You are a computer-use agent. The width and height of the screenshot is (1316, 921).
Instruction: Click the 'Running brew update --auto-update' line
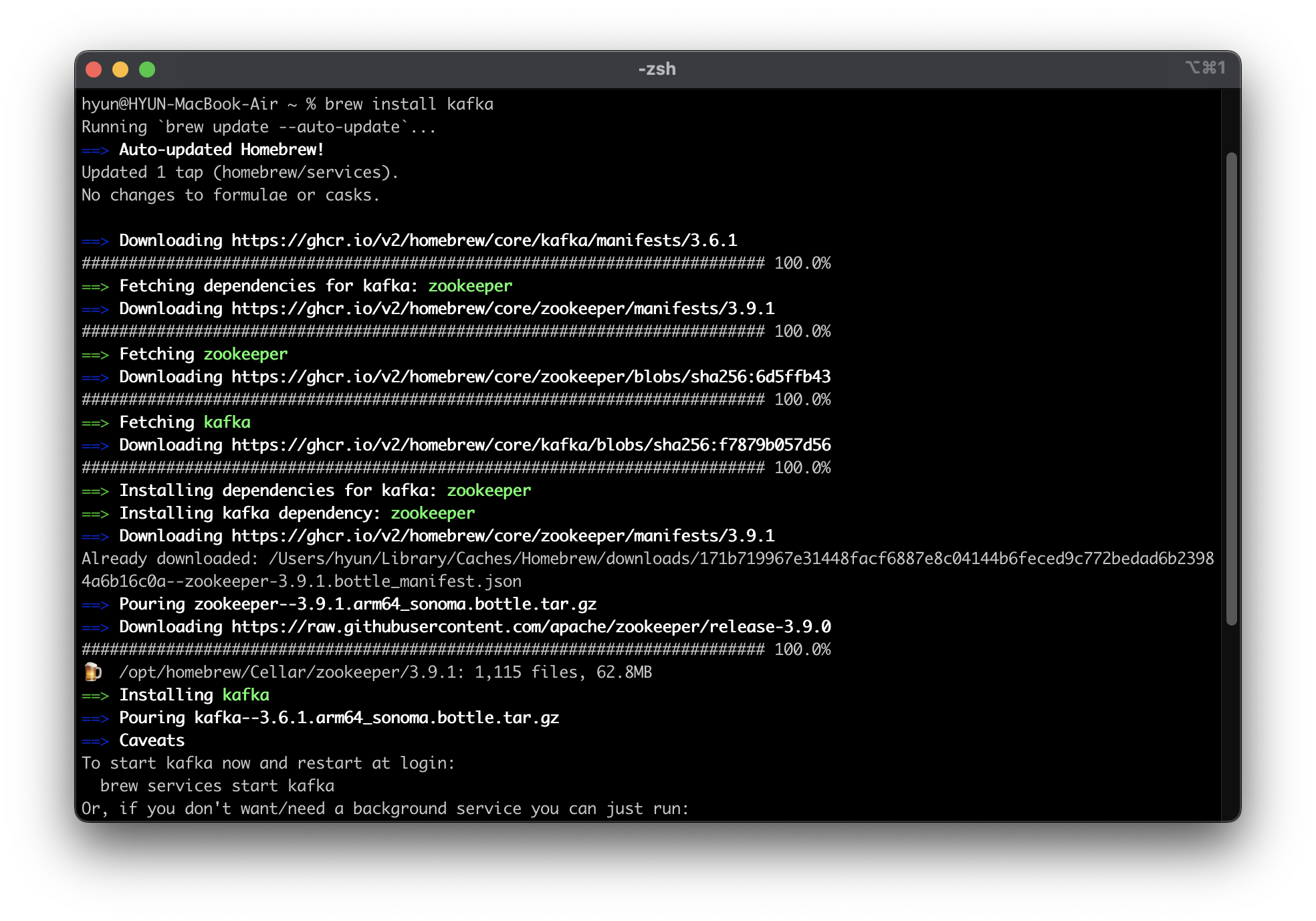click(259, 127)
